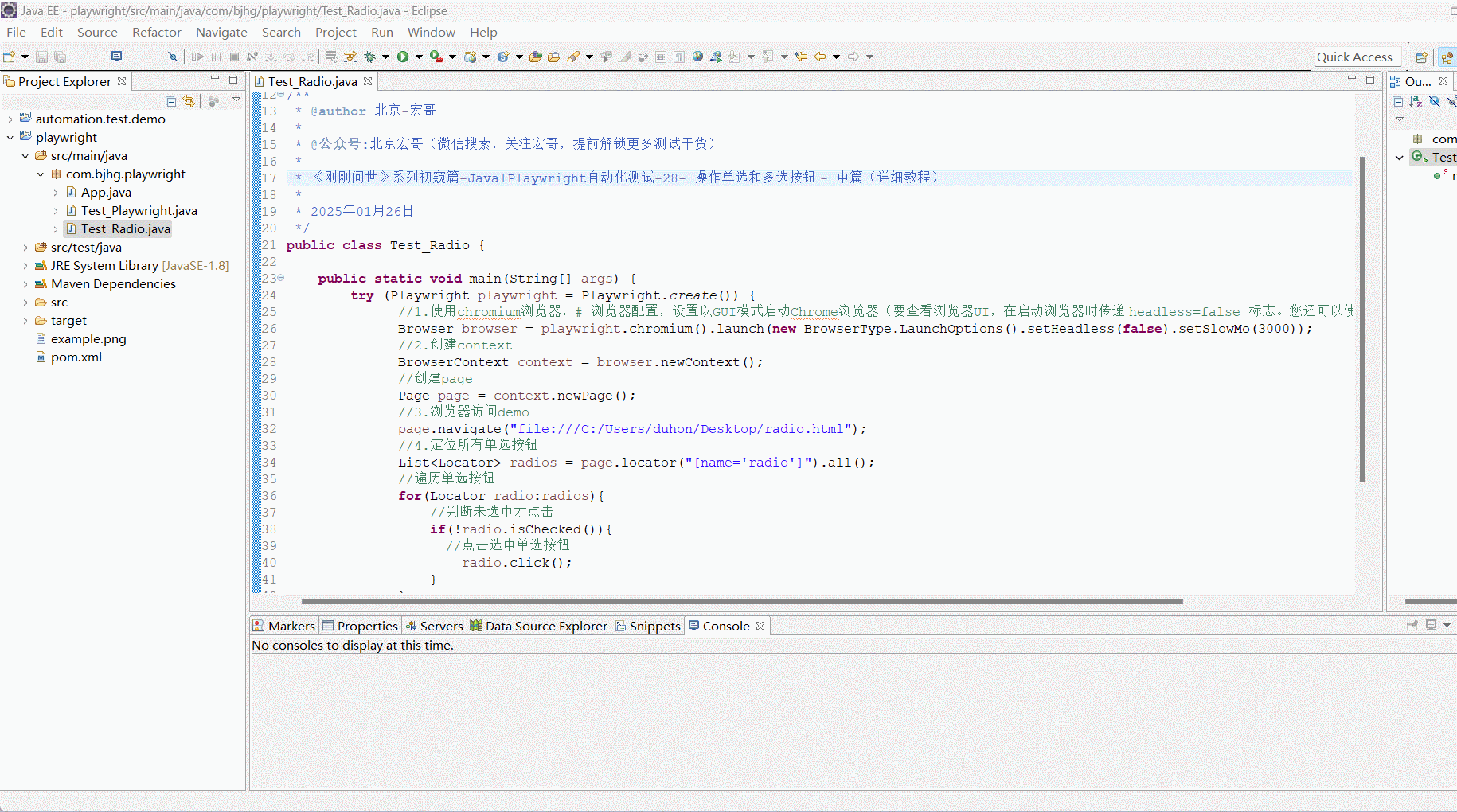The width and height of the screenshot is (1457, 812).
Task: Switch to the Markers tab
Action: [284, 626]
